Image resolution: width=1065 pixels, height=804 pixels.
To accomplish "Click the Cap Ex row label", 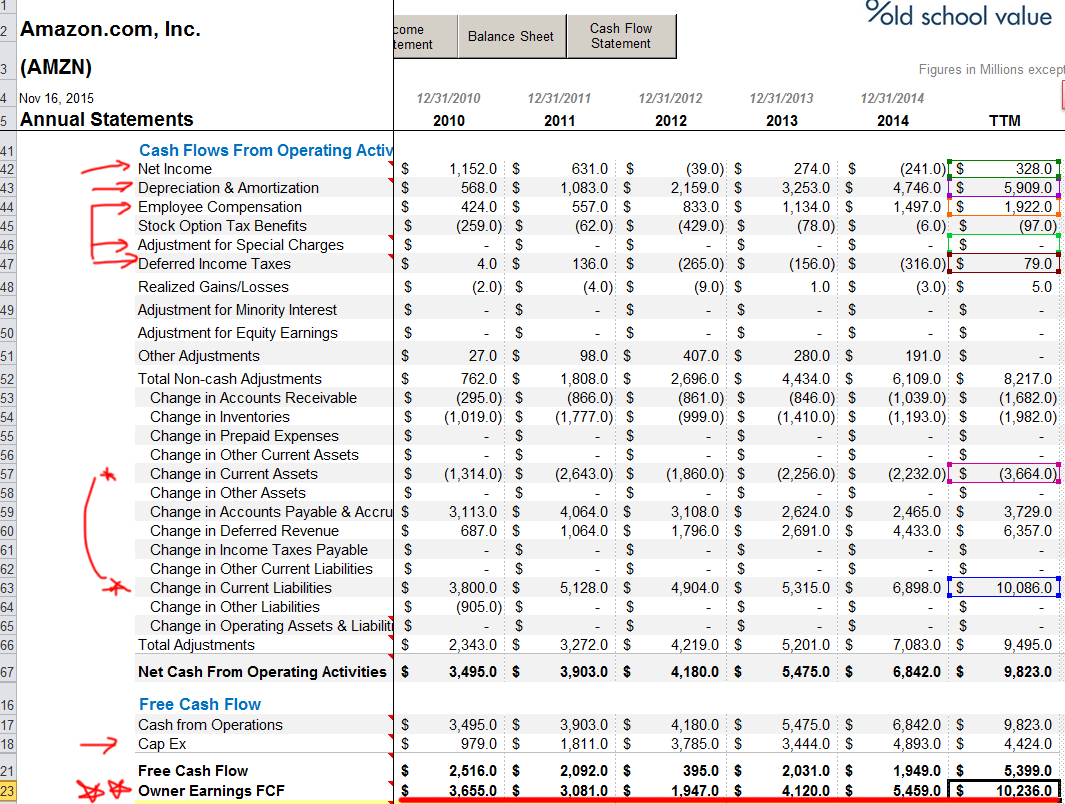I will point(162,744).
